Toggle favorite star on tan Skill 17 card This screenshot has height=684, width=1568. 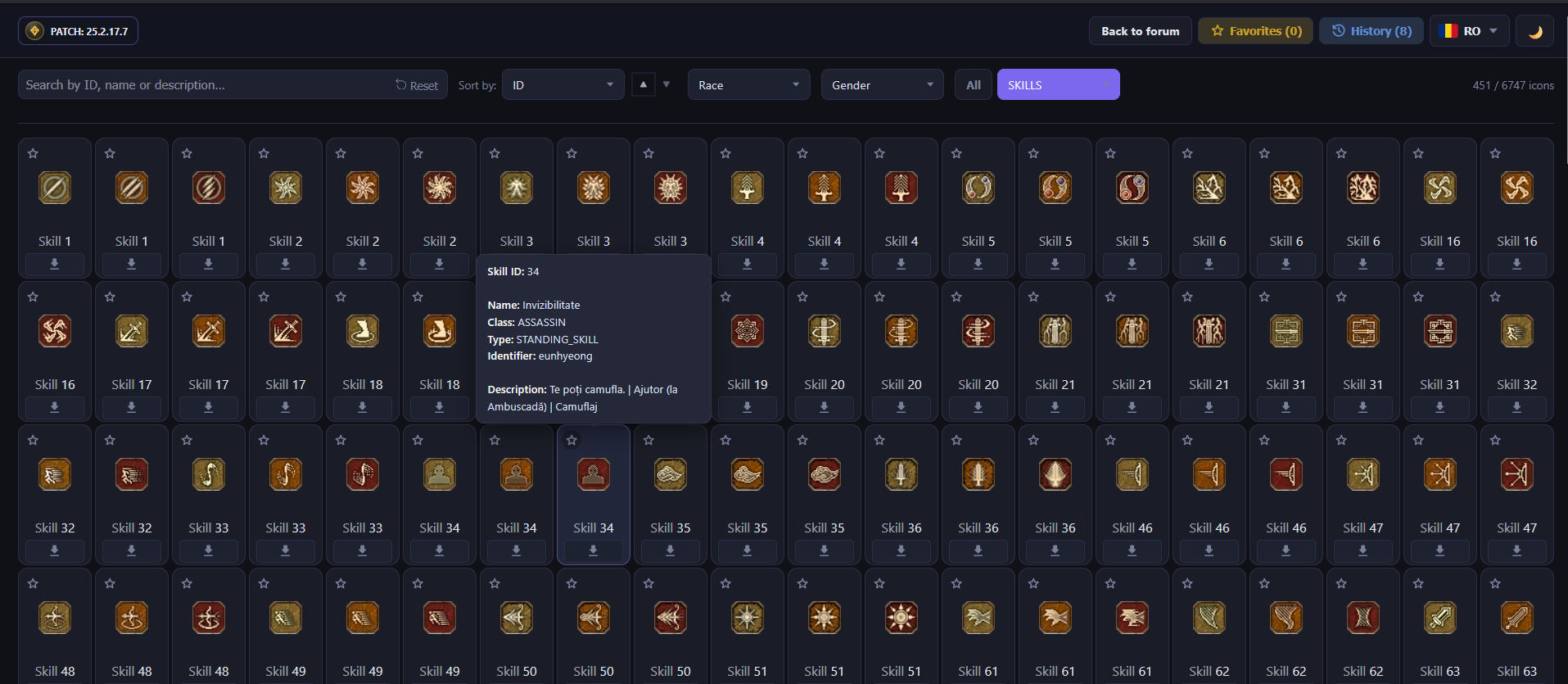[110, 297]
